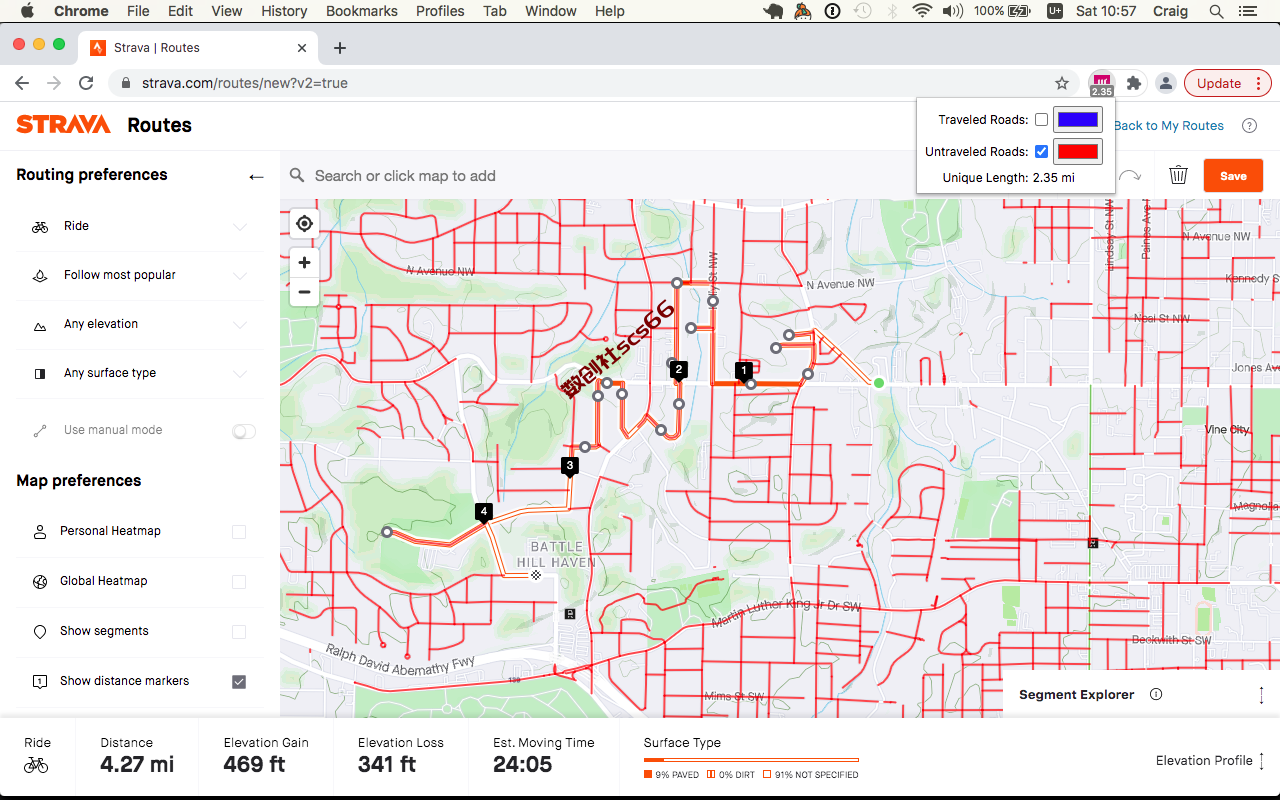The width and height of the screenshot is (1280, 800).
Task: Click the green route start point
Action: [x=879, y=383]
